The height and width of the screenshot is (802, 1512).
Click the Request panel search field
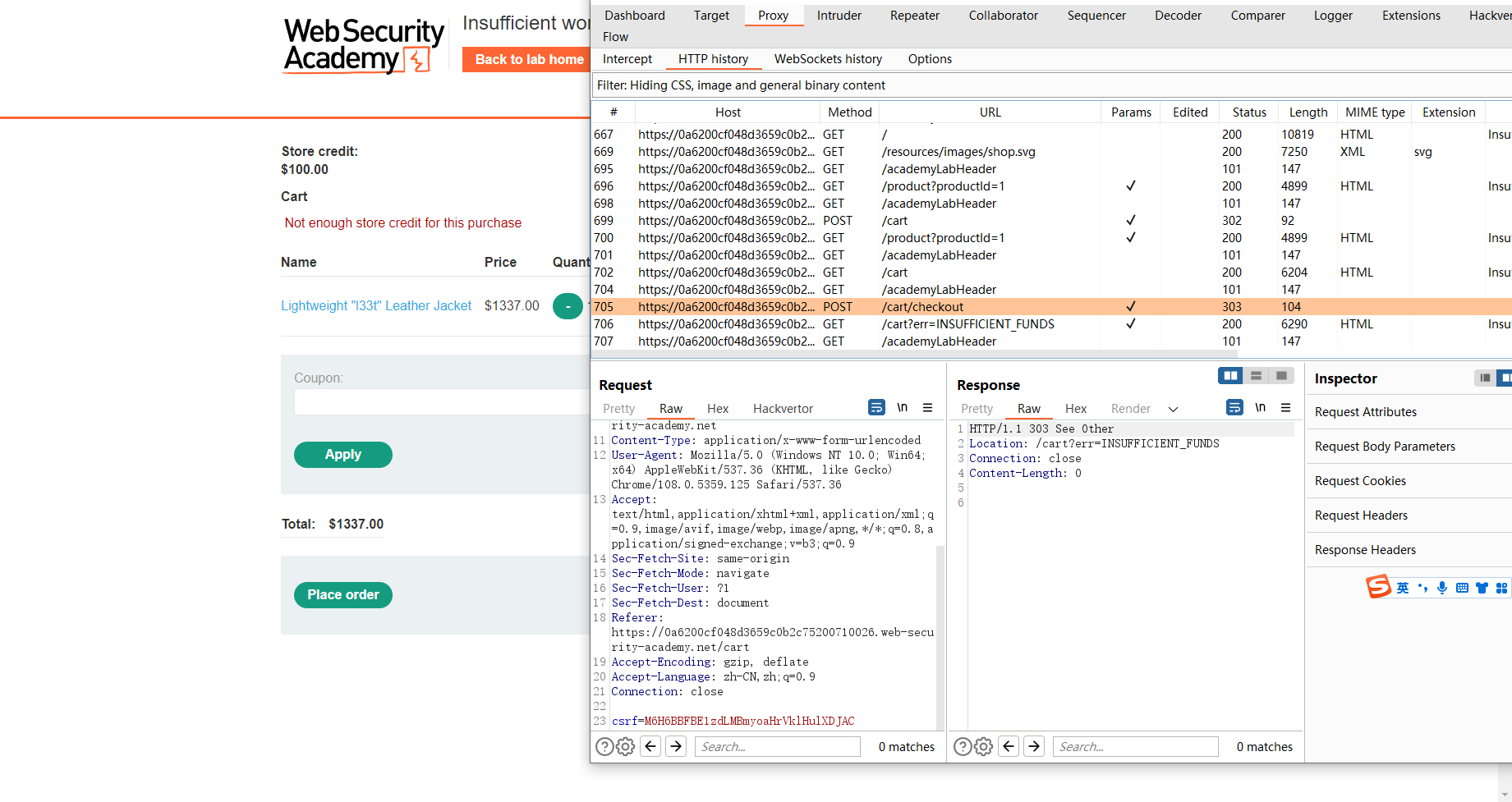777,746
